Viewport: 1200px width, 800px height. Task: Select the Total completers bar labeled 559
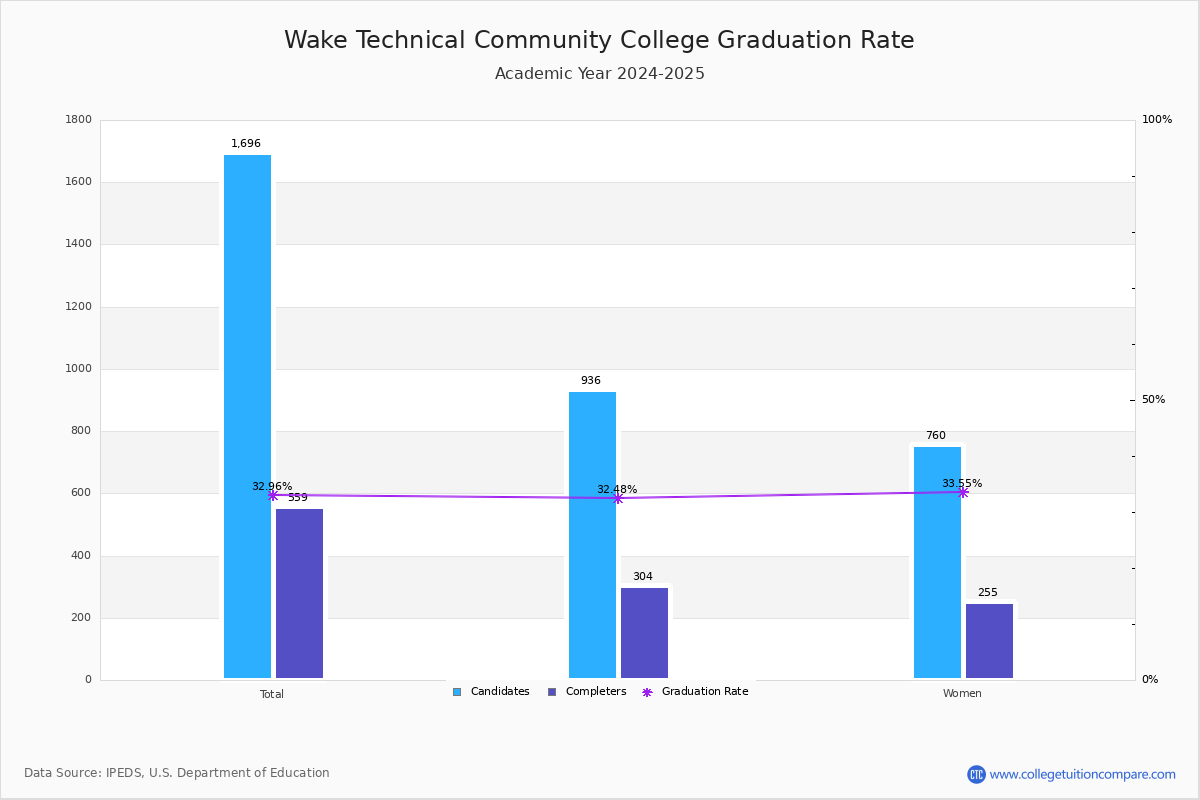tap(299, 593)
